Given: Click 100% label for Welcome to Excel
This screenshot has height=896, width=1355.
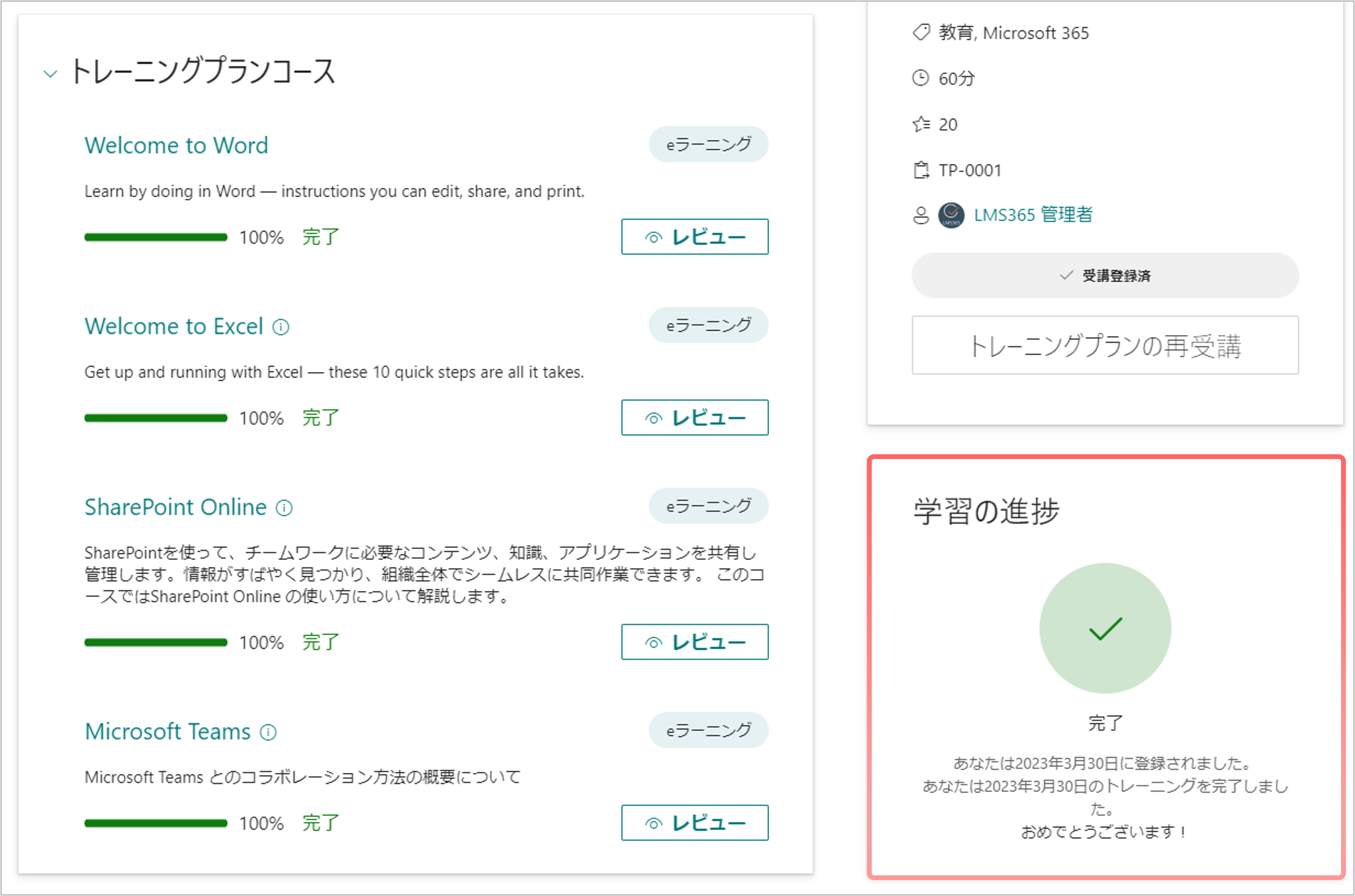Looking at the screenshot, I should pos(261,418).
